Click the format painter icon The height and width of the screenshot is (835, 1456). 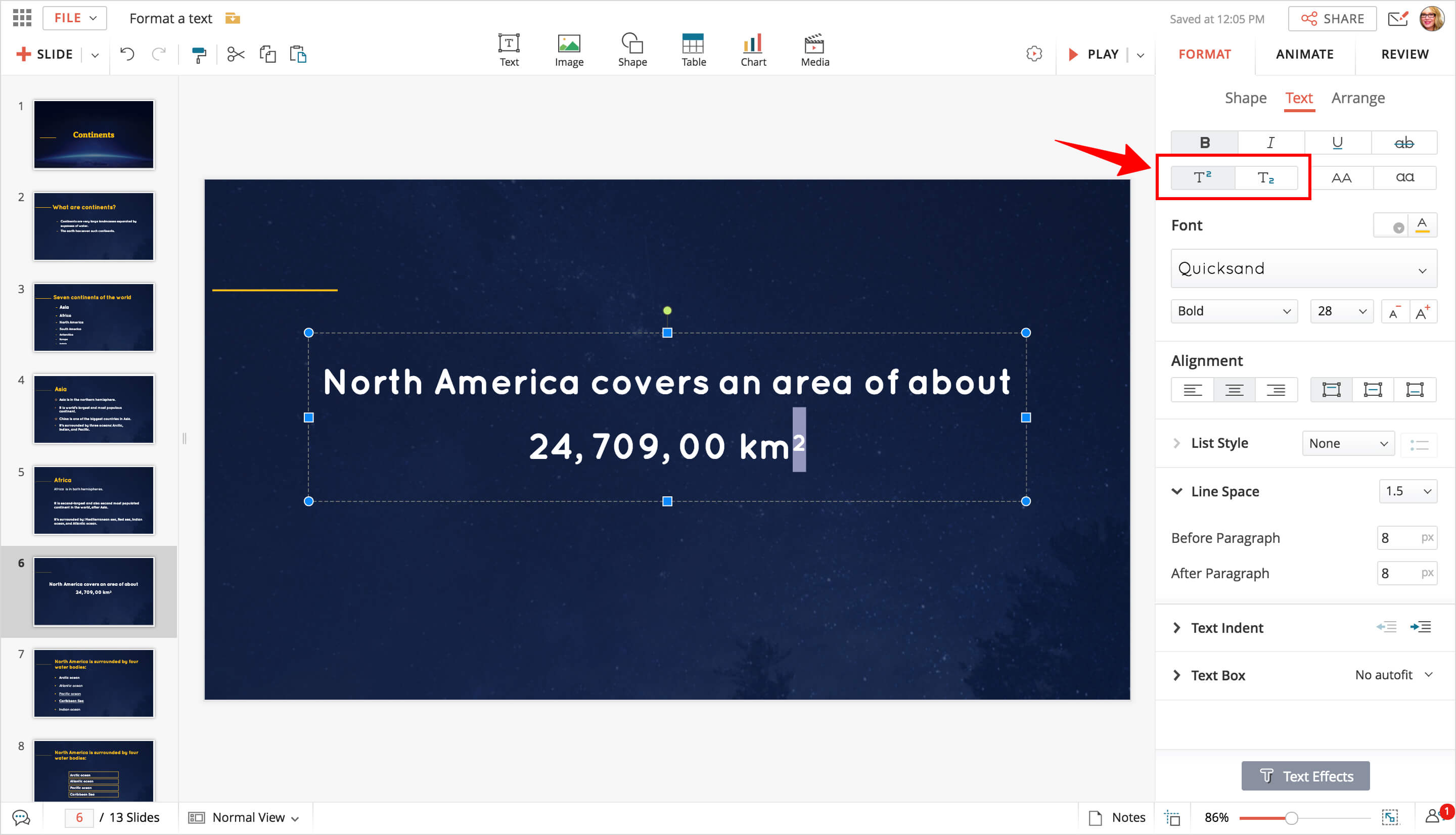(x=198, y=55)
